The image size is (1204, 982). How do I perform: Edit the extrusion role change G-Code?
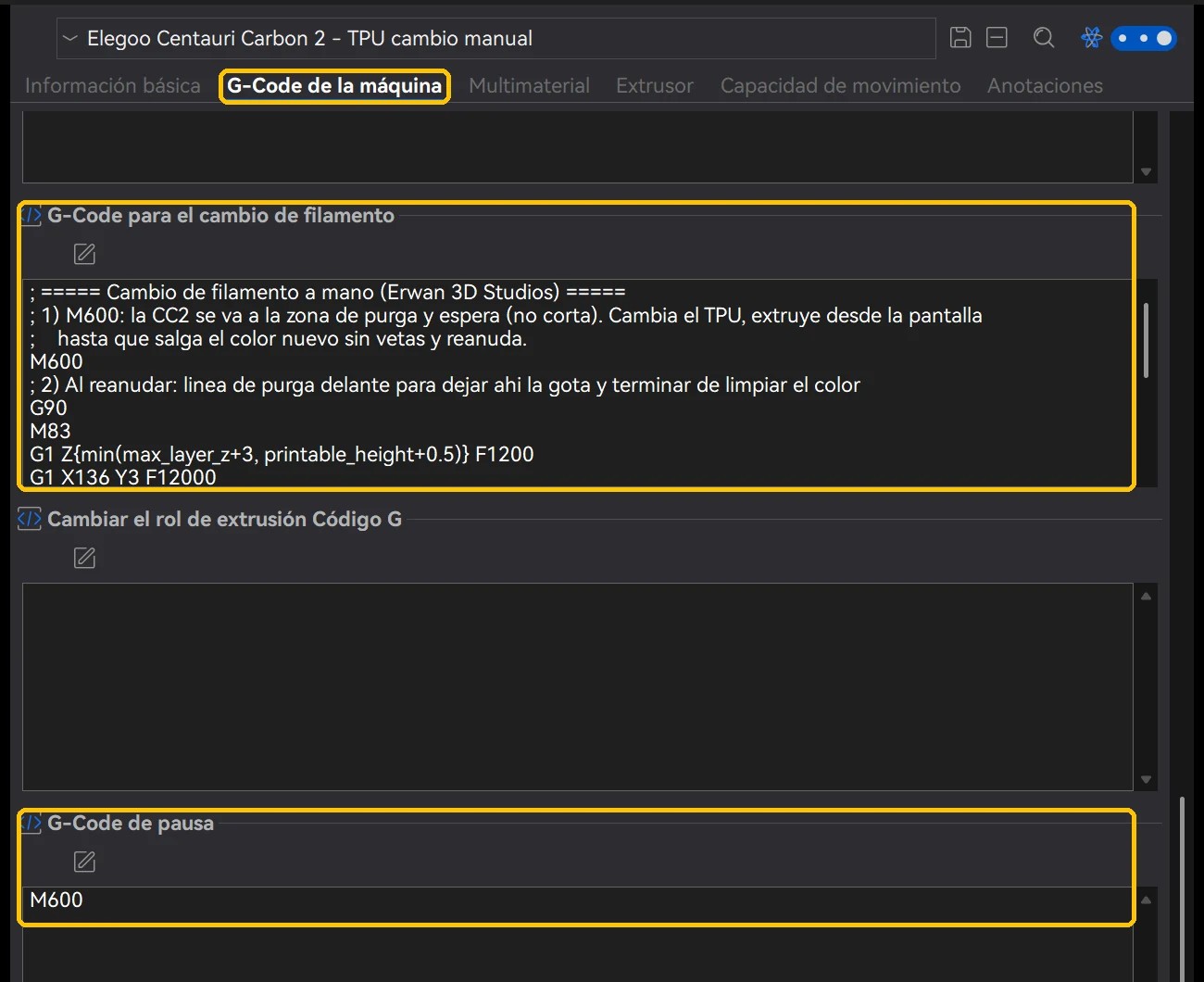tap(84, 558)
